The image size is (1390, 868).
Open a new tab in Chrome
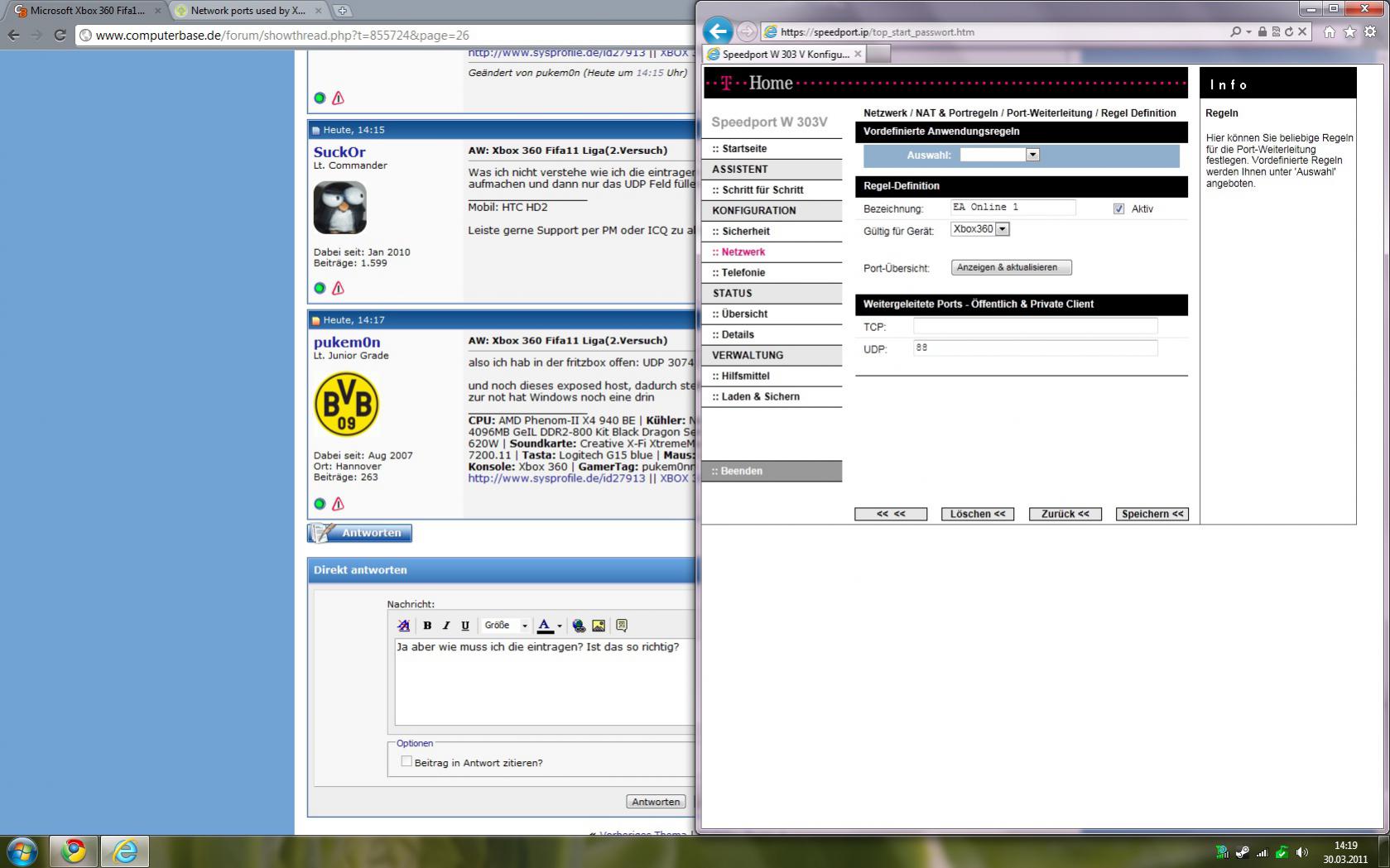pyautogui.click(x=342, y=11)
